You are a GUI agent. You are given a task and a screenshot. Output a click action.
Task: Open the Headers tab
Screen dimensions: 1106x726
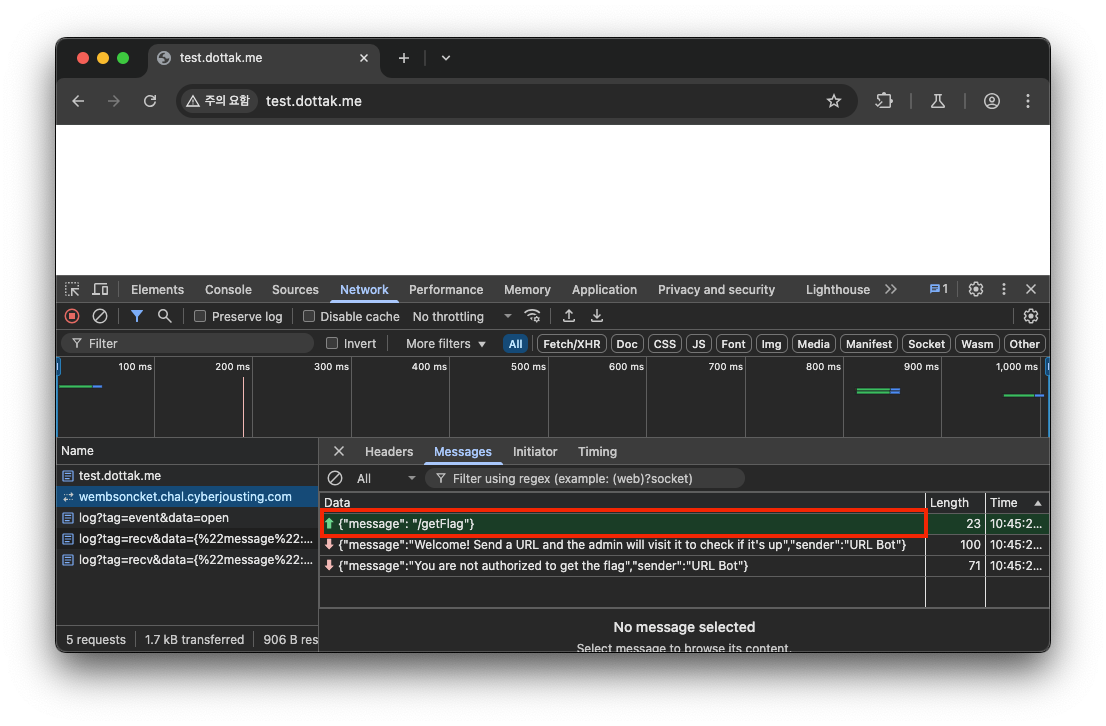tap(389, 452)
